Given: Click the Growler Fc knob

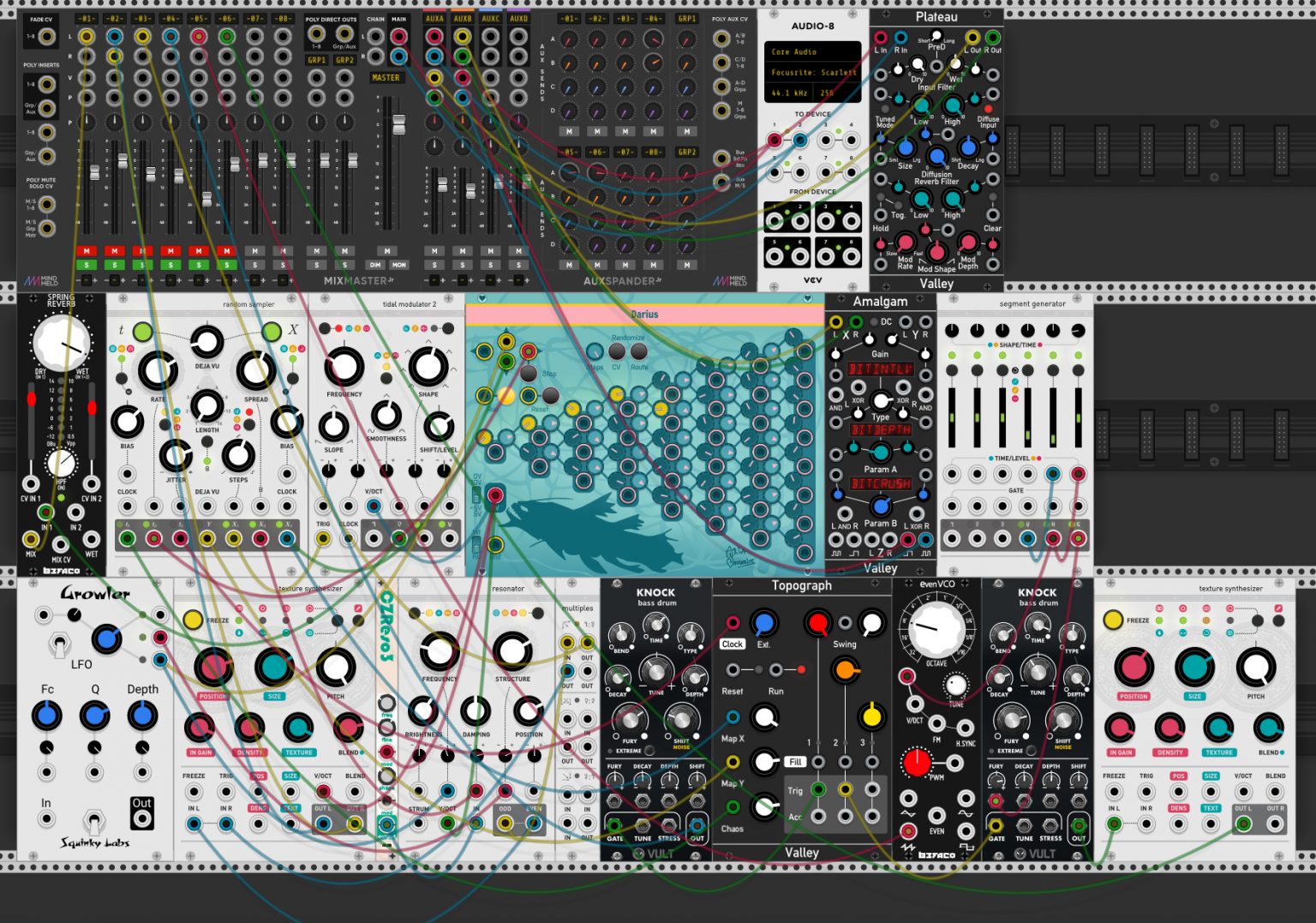Looking at the screenshot, I should coord(47,716).
